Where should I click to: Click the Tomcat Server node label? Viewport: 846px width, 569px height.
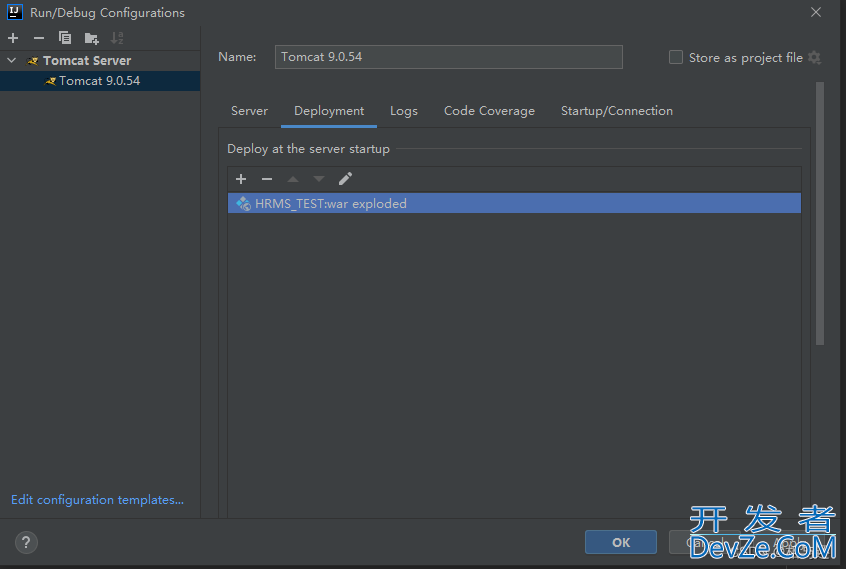point(87,60)
